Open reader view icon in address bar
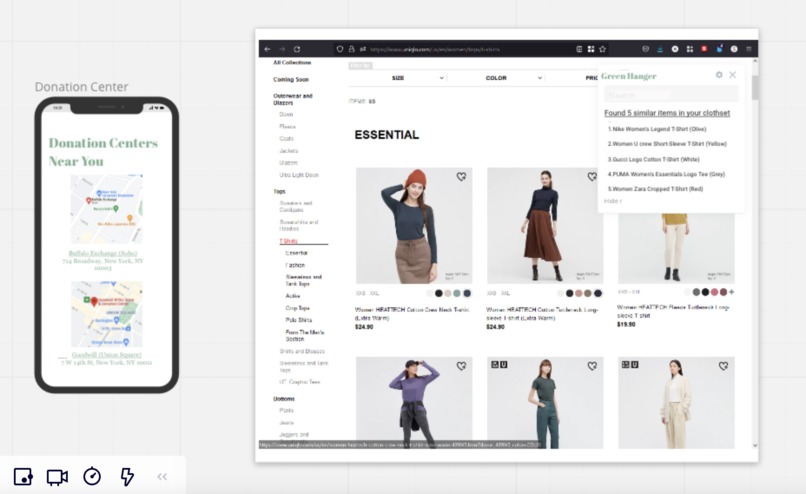This screenshot has height=494, width=806. pyautogui.click(x=579, y=49)
